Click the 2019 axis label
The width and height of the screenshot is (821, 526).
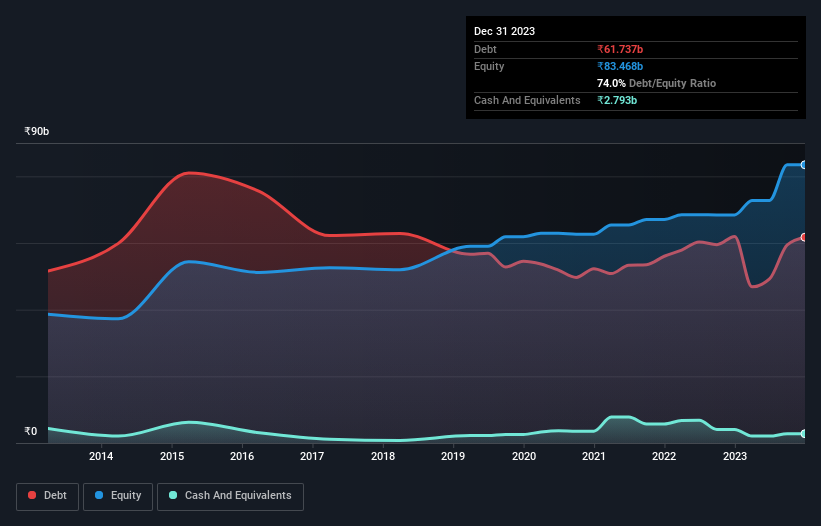point(453,456)
